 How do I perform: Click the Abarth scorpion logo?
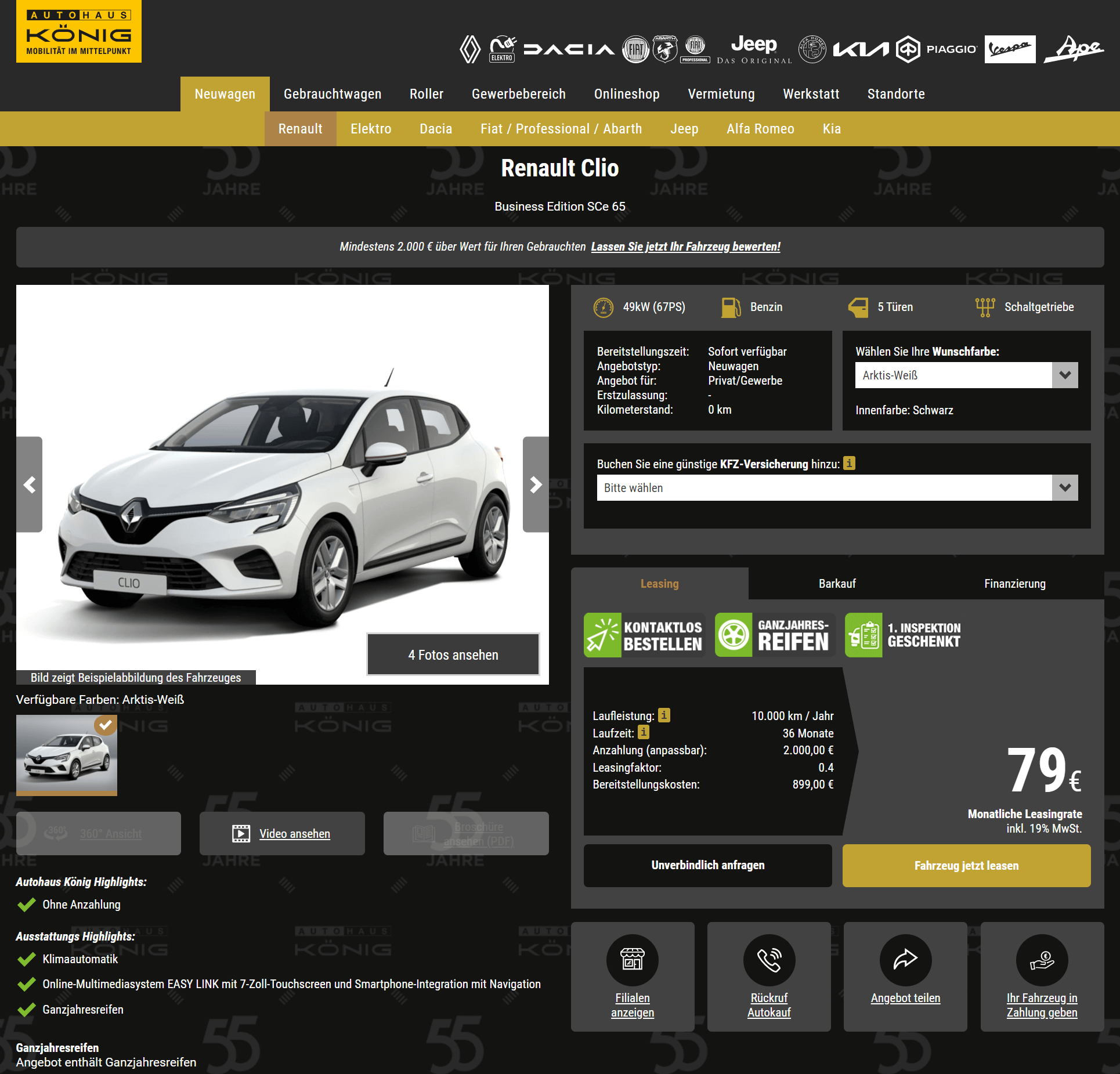[x=665, y=49]
